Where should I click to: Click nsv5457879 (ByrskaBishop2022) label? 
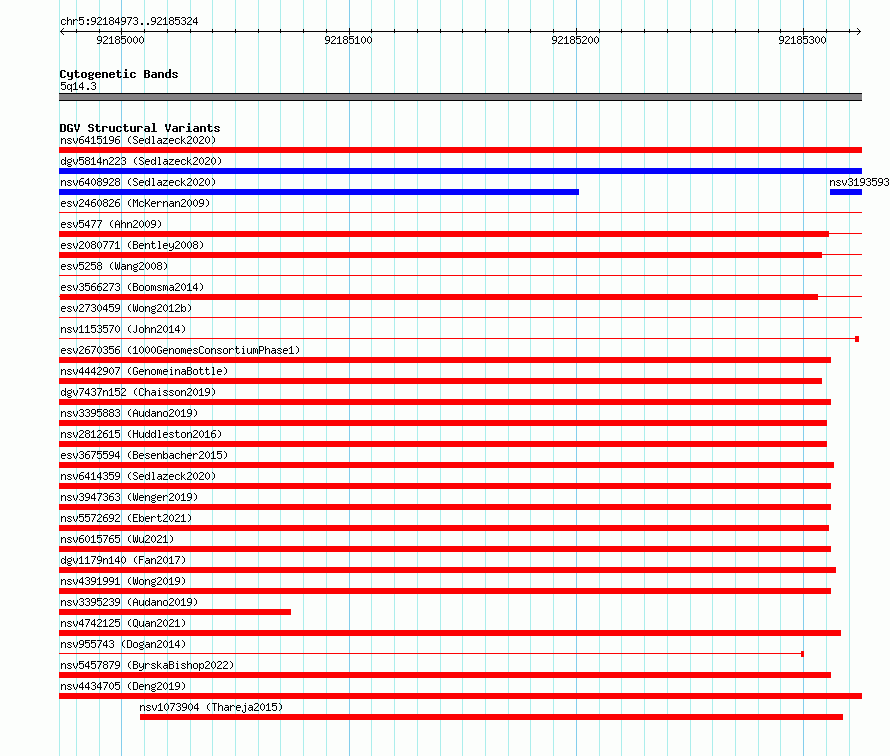147,665
